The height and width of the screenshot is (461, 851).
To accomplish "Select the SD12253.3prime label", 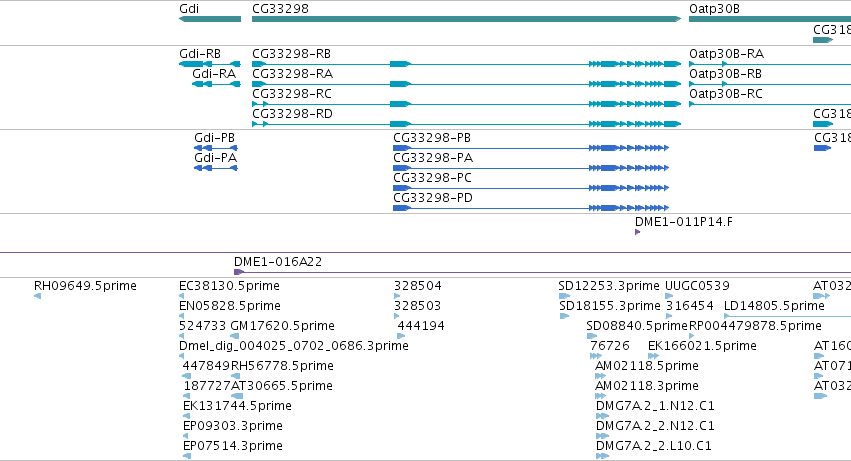I will point(609,286).
